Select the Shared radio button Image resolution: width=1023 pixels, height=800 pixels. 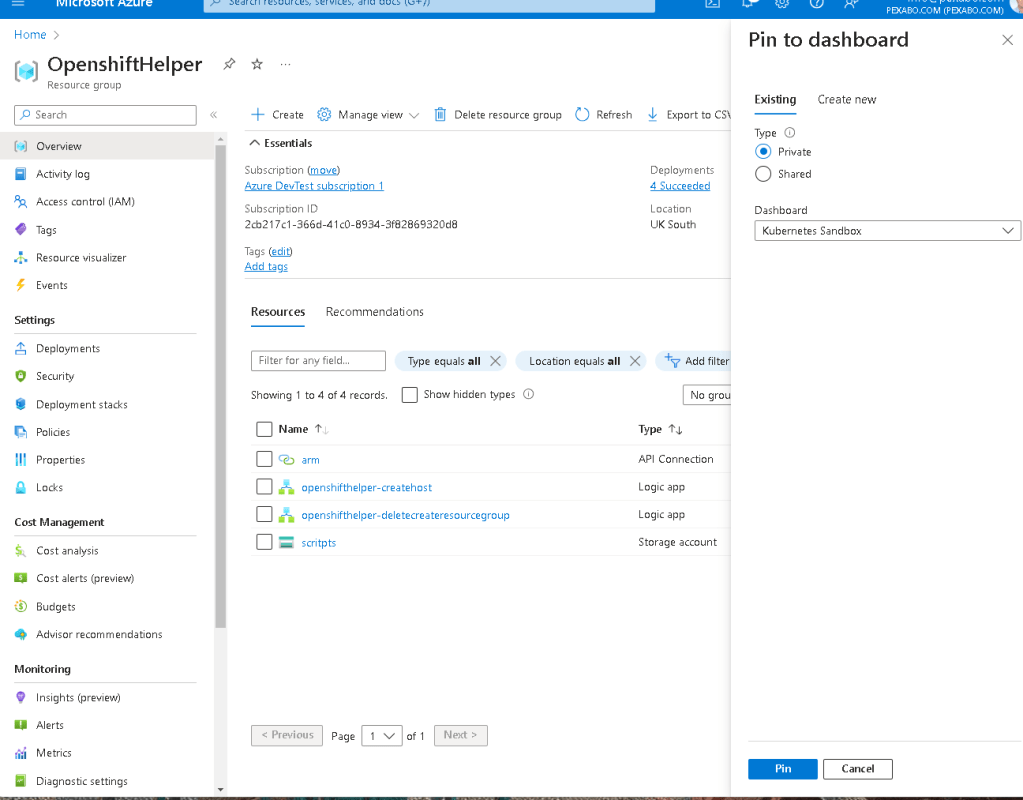pos(763,174)
